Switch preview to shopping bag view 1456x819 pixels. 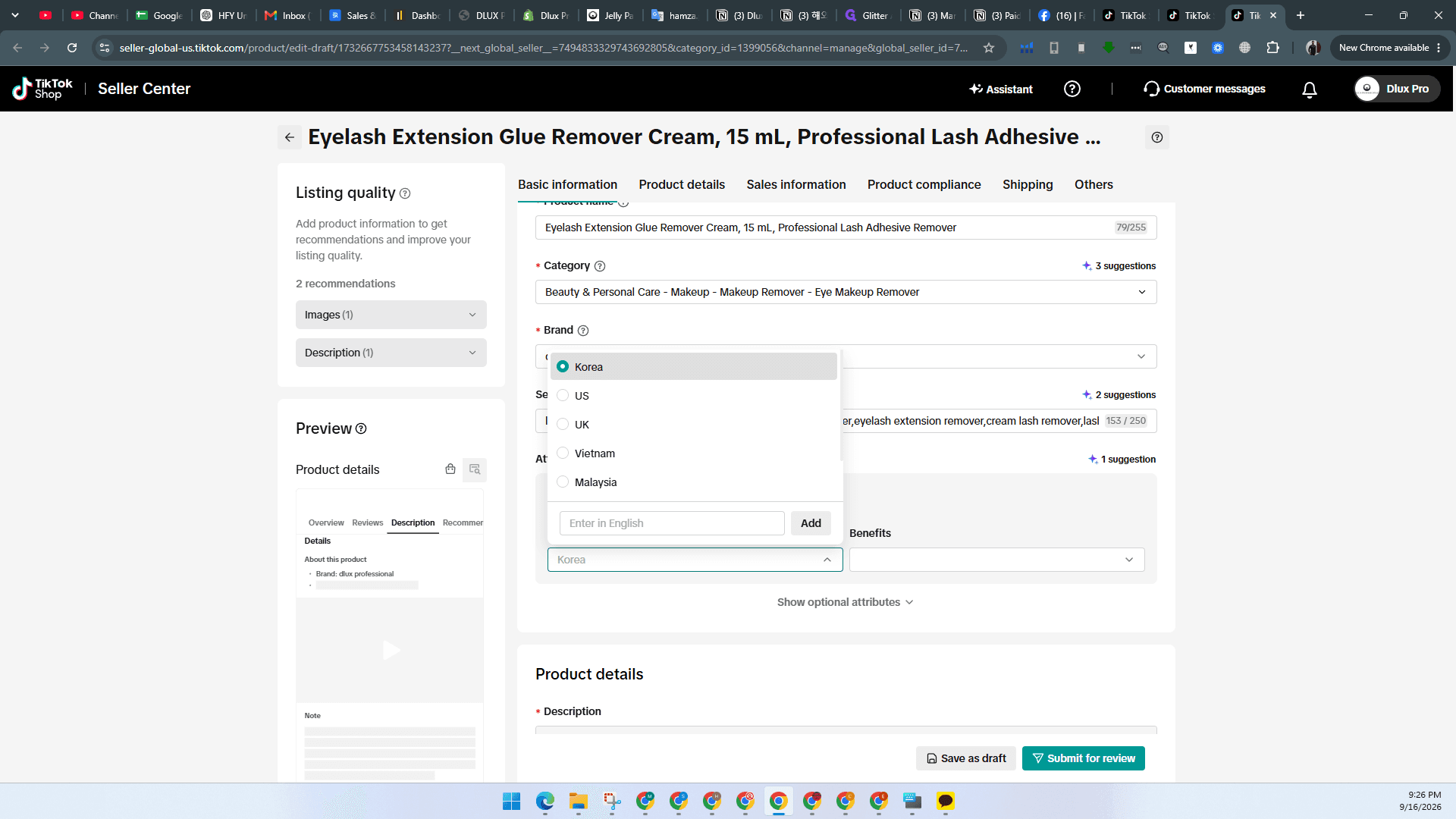pyautogui.click(x=450, y=469)
